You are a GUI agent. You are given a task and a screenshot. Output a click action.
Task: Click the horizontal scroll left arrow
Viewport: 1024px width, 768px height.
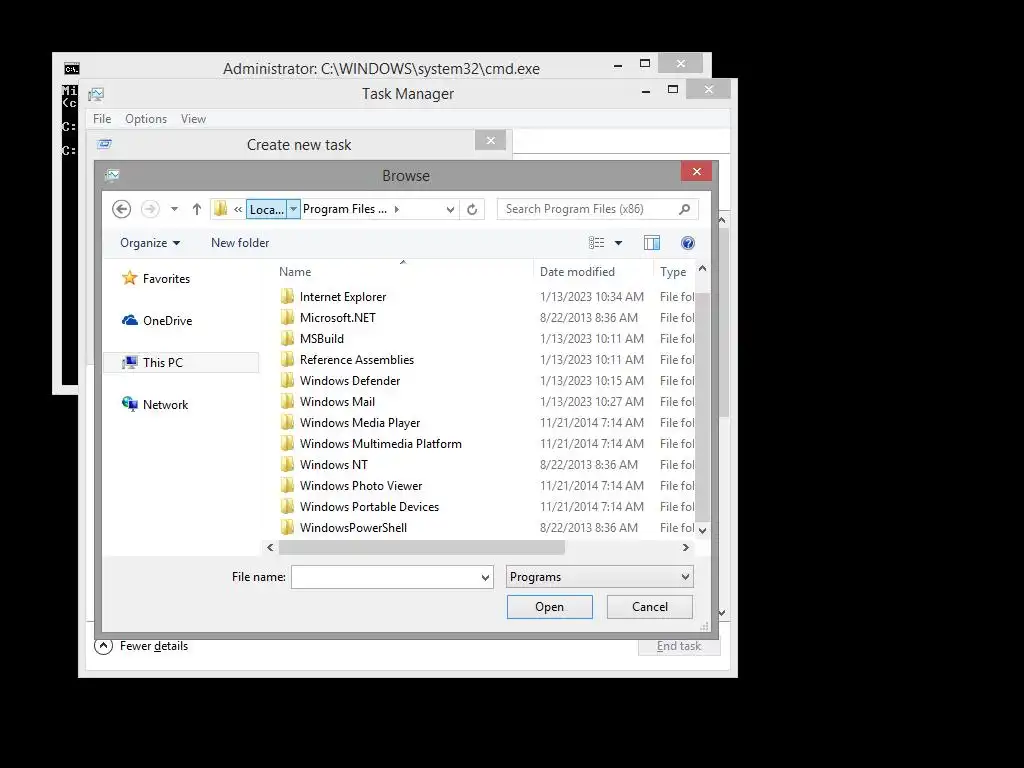coord(270,547)
